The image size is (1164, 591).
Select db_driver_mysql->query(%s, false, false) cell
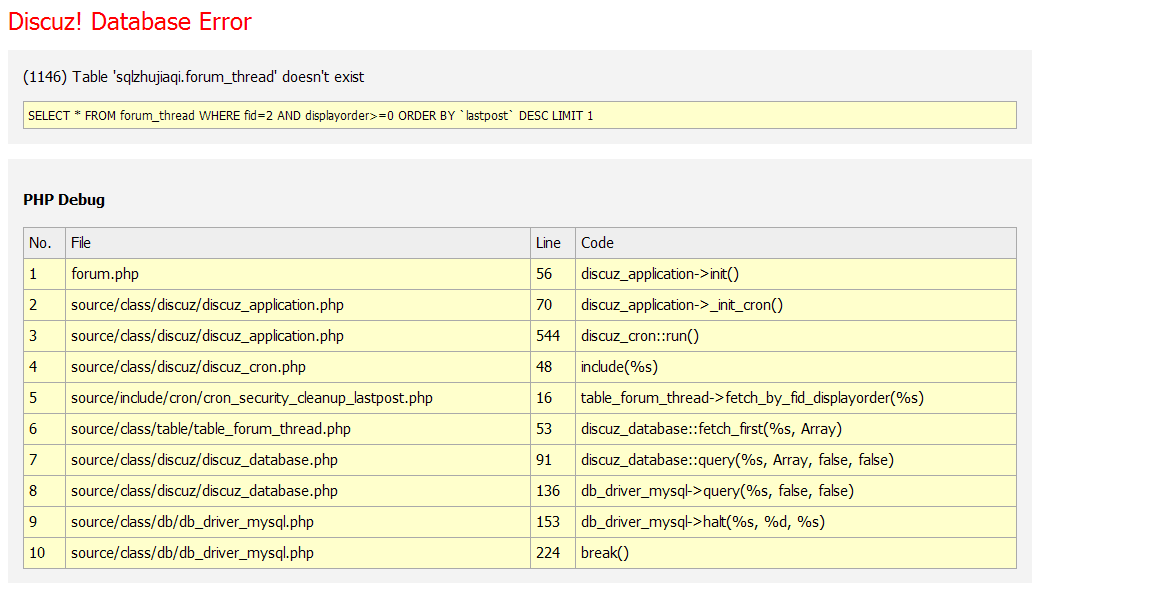click(x=796, y=491)
